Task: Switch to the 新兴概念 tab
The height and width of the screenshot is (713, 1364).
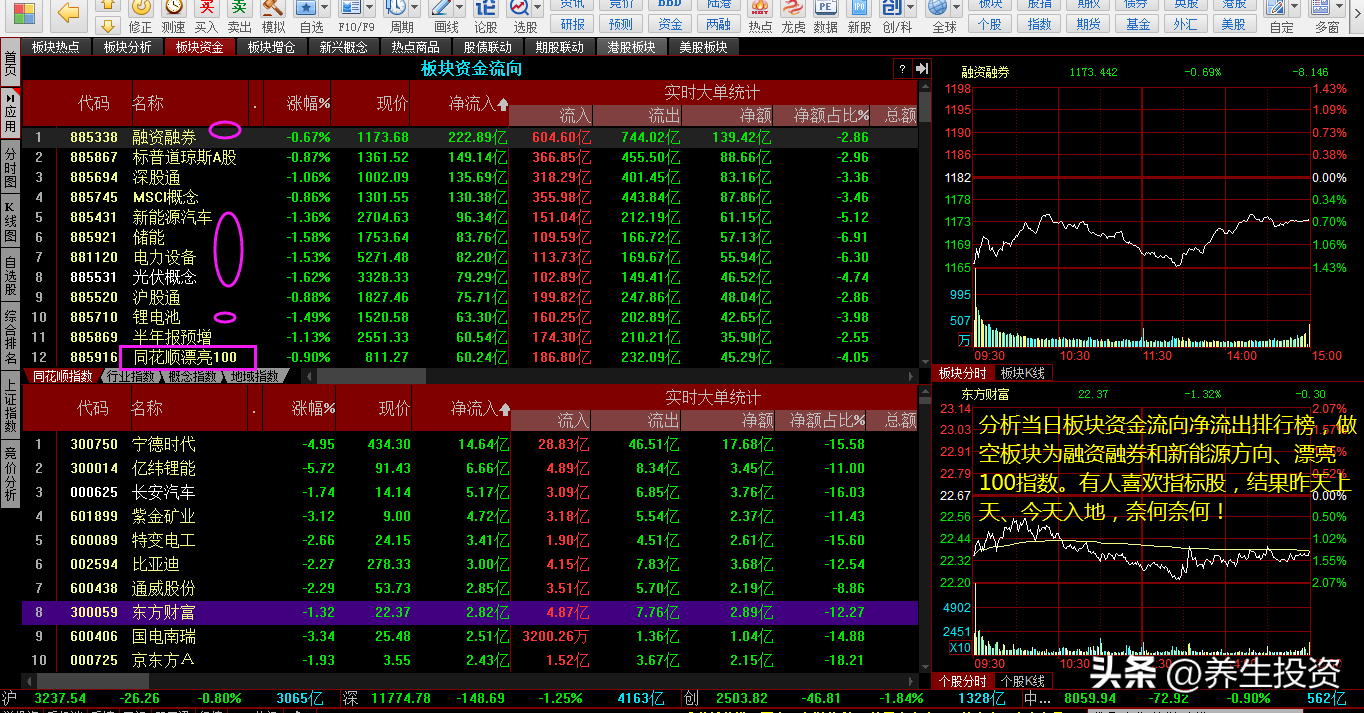Action: (343, 47)
